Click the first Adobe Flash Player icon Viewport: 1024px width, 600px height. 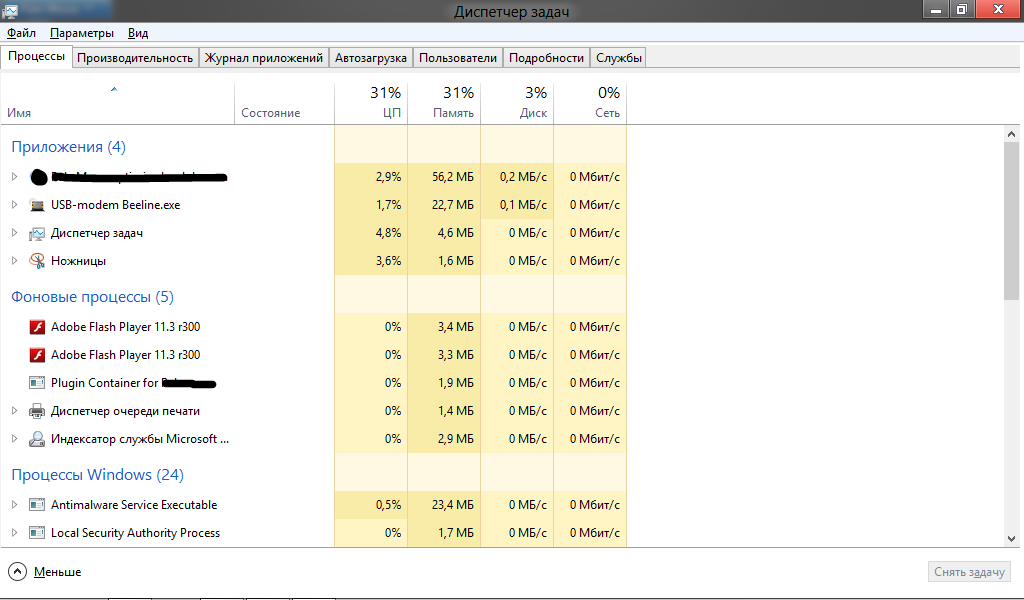coord(37,327)
